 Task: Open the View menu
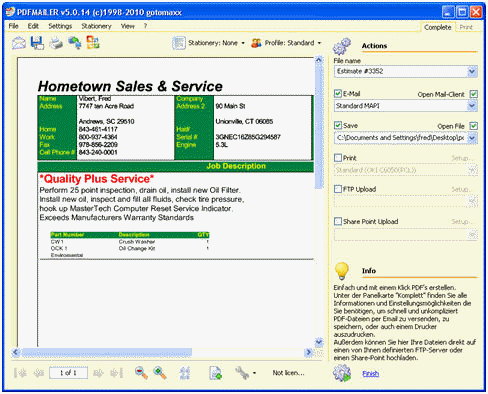click(x=128, y=26)
